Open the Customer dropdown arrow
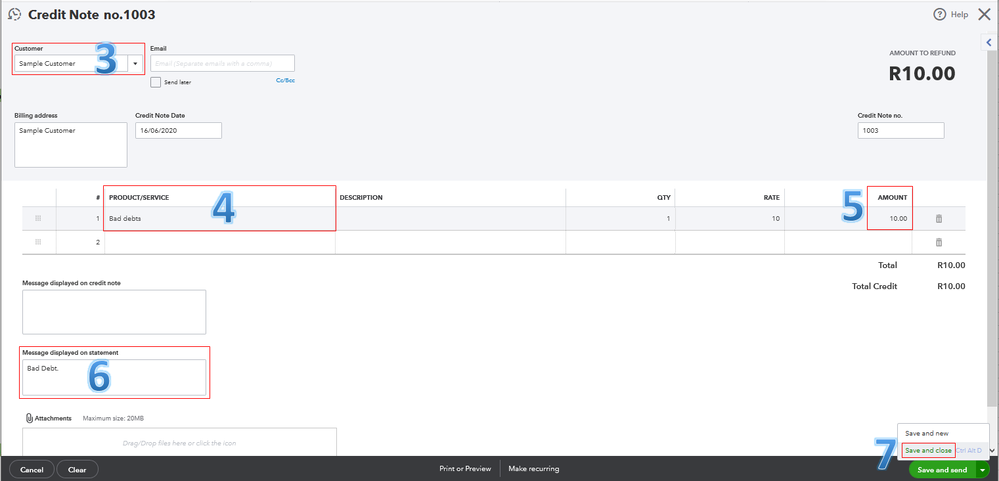999x481 pixels. [x=136, y=64]
